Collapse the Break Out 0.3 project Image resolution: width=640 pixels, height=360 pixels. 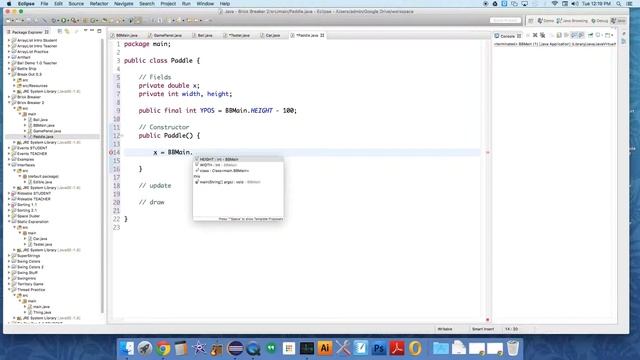point(9,74)
